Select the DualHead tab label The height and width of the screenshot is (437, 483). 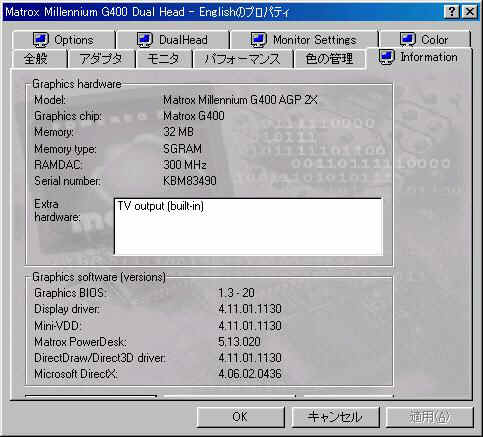(183, 40)
